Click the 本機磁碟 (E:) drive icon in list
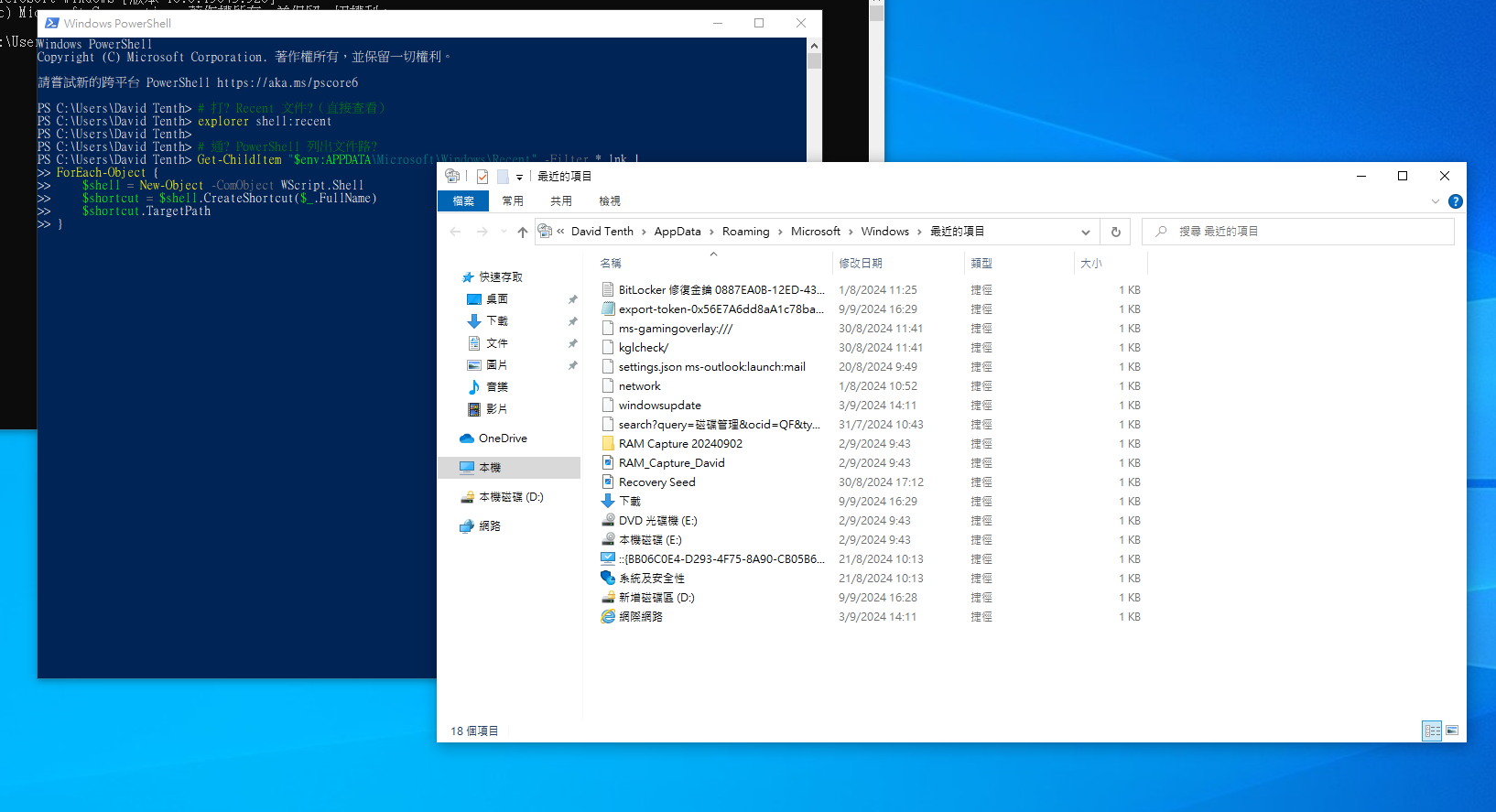 608,540
